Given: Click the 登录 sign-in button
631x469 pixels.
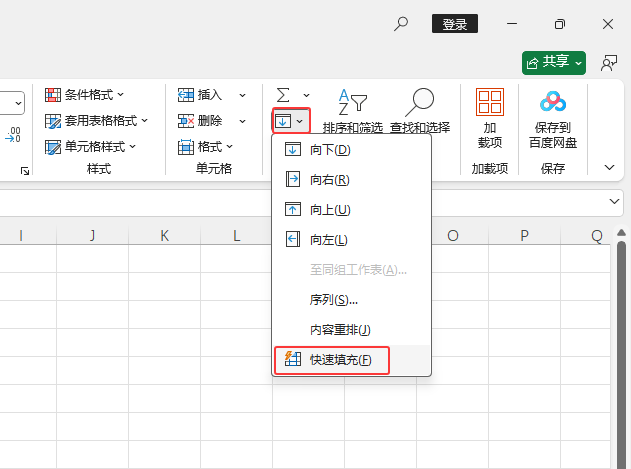Looking at the screenshot, I should pos(455,24).
